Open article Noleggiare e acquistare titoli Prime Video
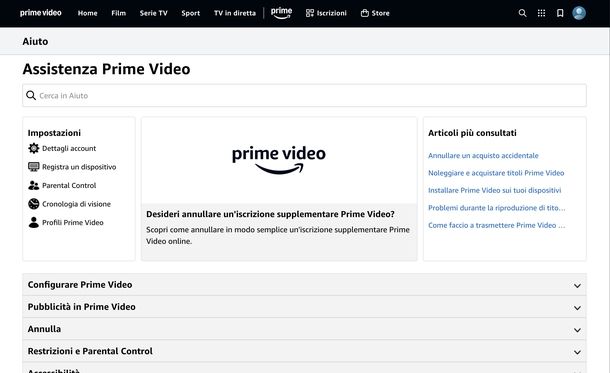 (x=496, y=173)
